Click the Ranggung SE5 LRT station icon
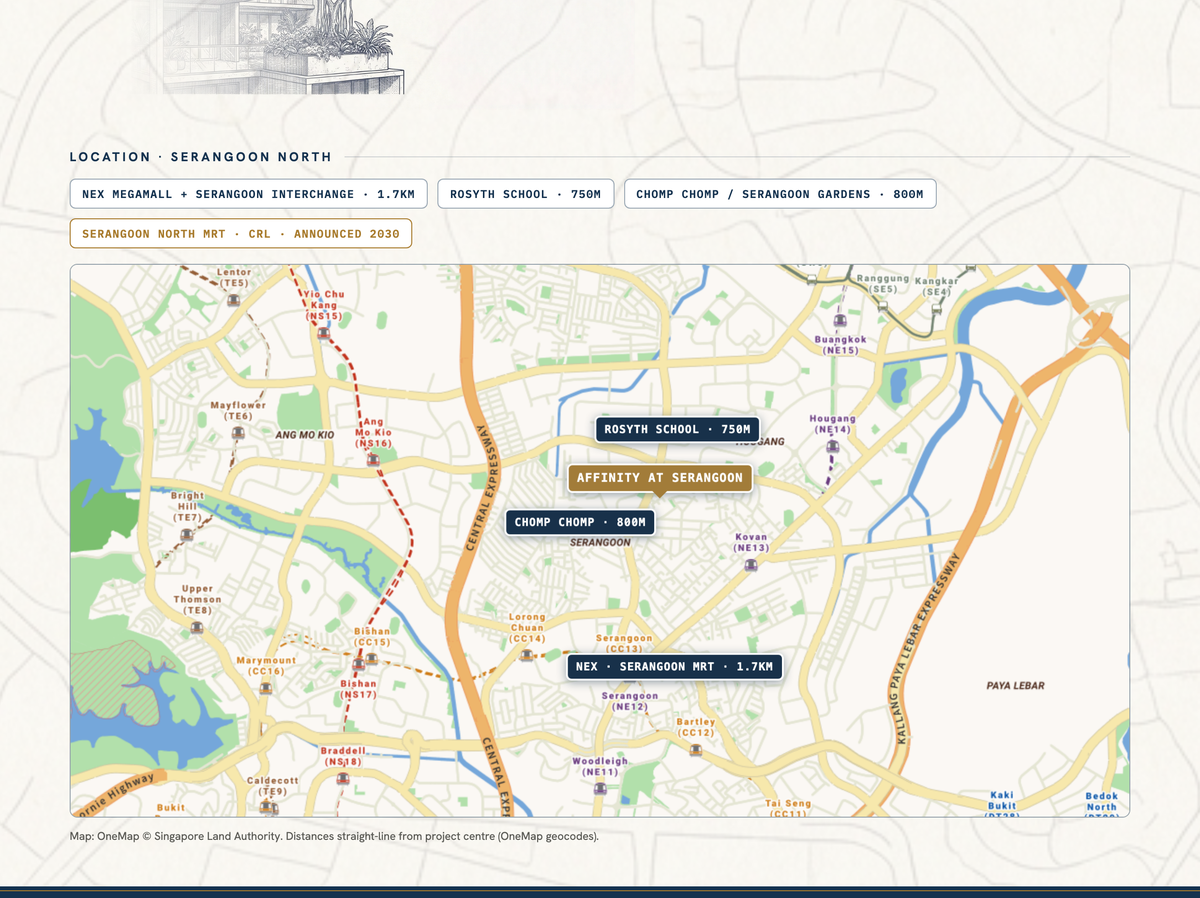The width and height of the screenshot is (1200, 898). point(882,306)
